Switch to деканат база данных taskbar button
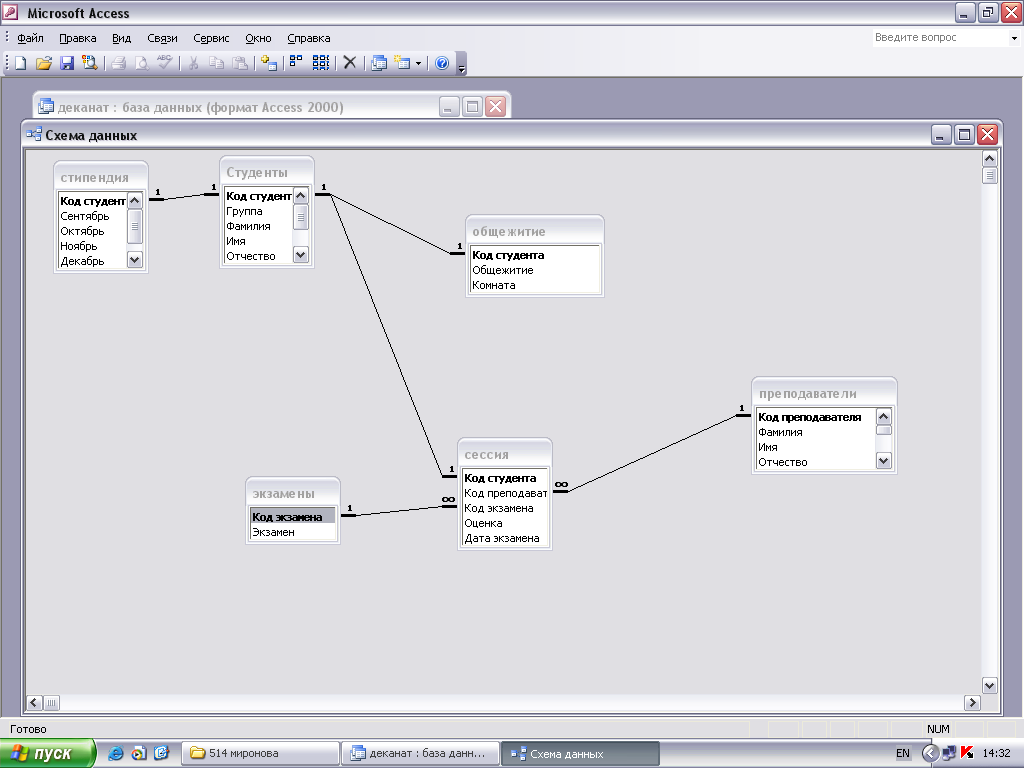Viewport: 1024px width, 768px height. [x=420, y=753]
